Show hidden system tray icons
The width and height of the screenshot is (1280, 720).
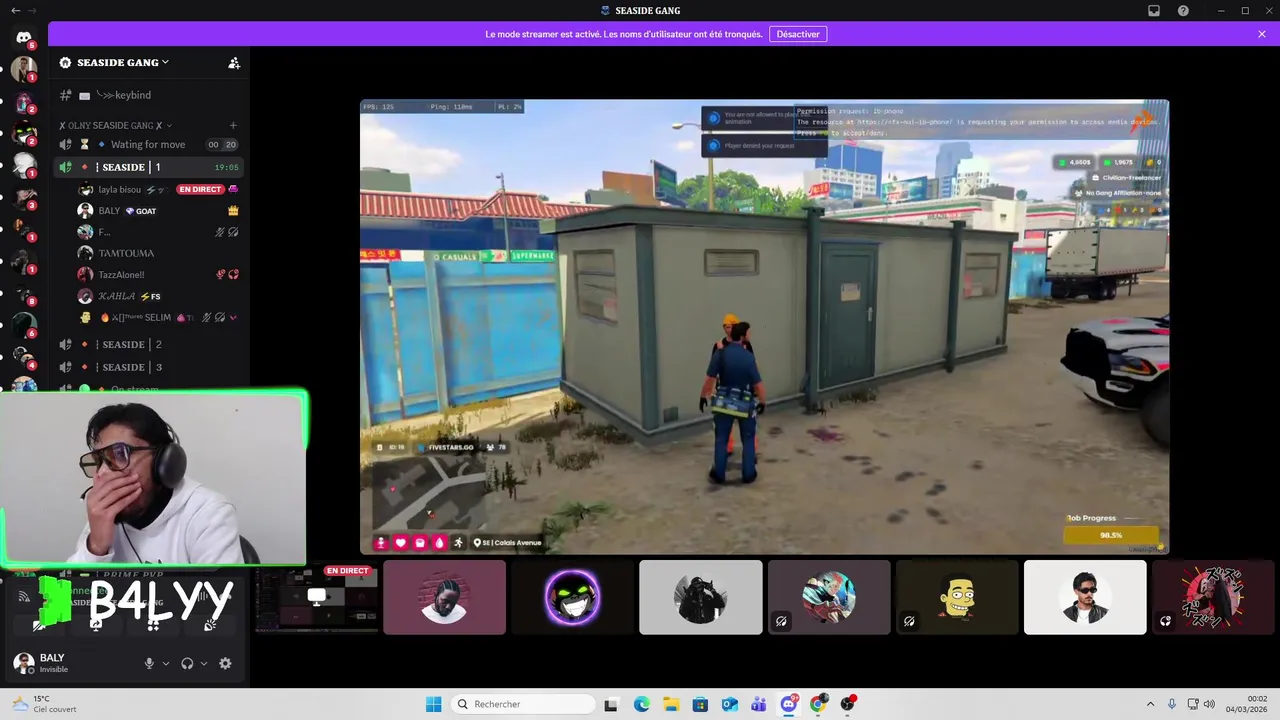(x=1150, y=704)
